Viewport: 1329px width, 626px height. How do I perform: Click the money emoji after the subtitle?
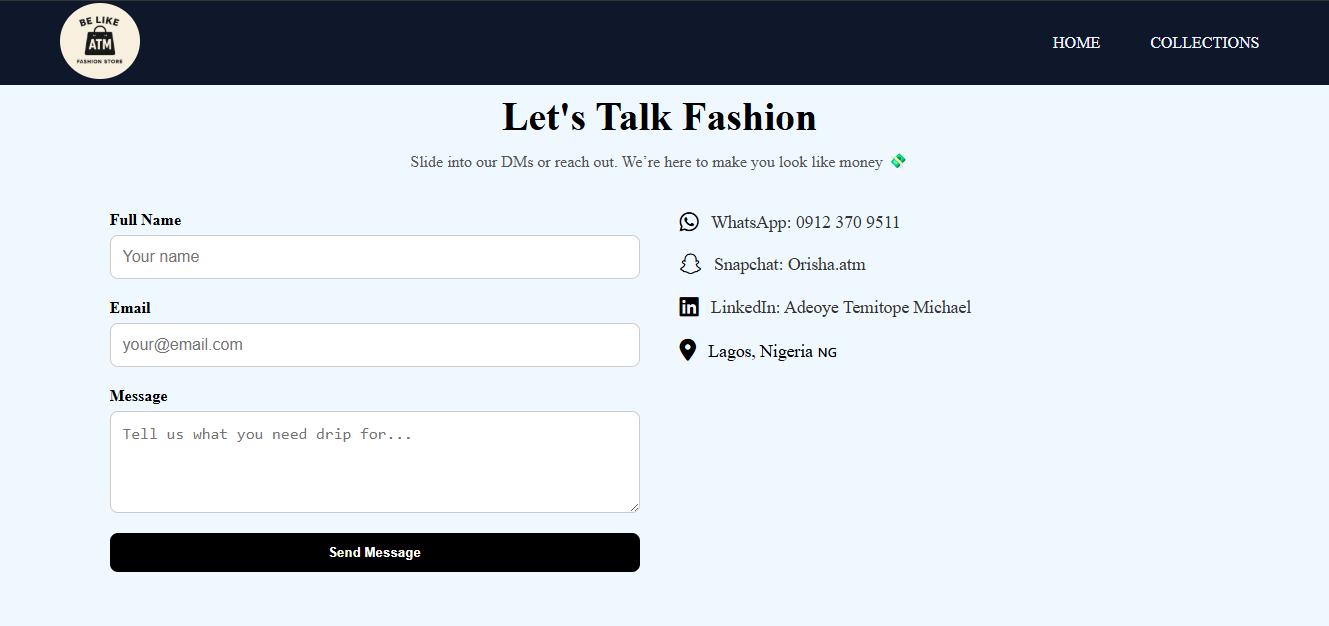point(898,161)
